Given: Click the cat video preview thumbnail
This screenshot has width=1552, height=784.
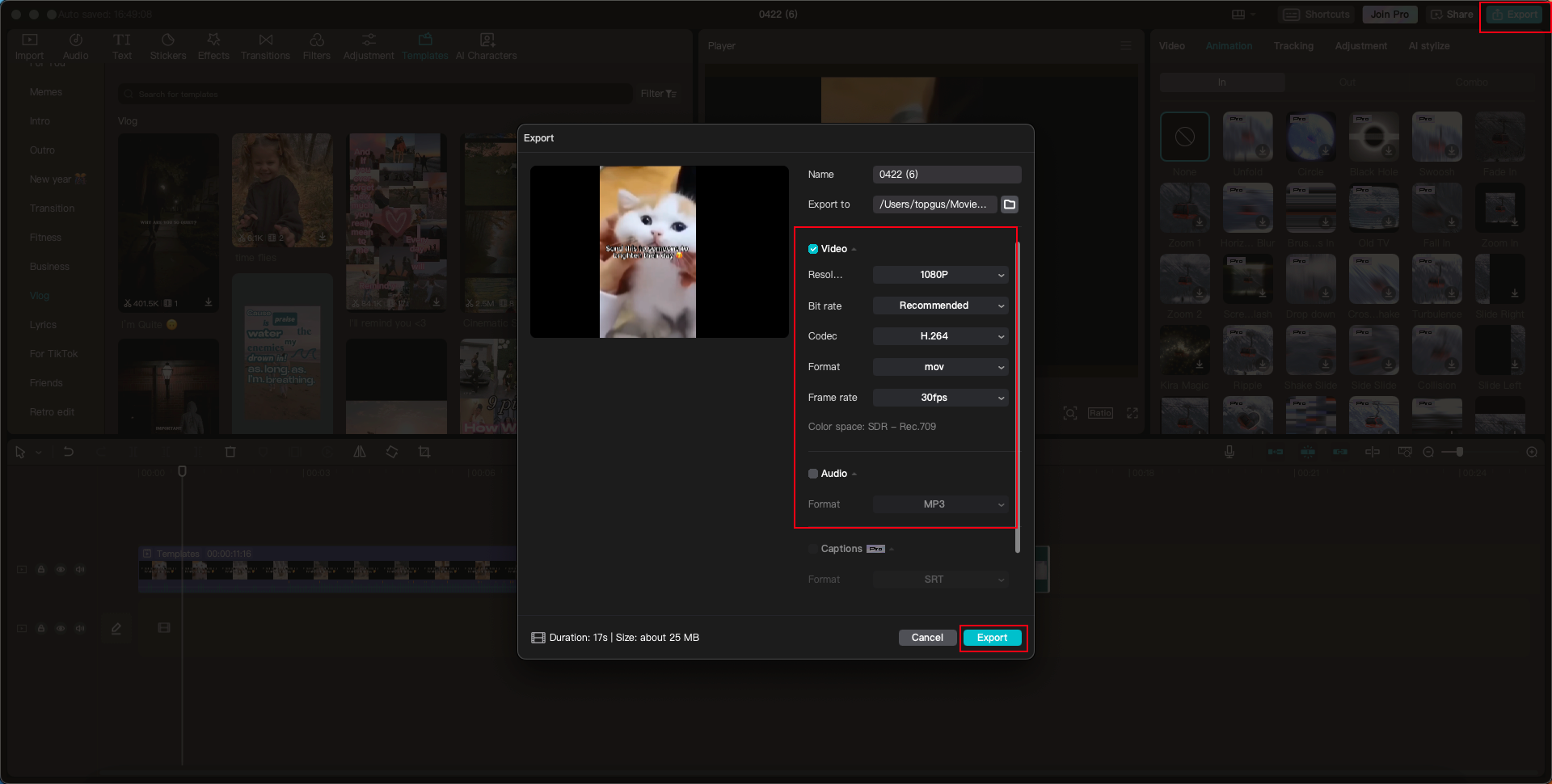Looking at the screenshot, I should coord(660,252).
